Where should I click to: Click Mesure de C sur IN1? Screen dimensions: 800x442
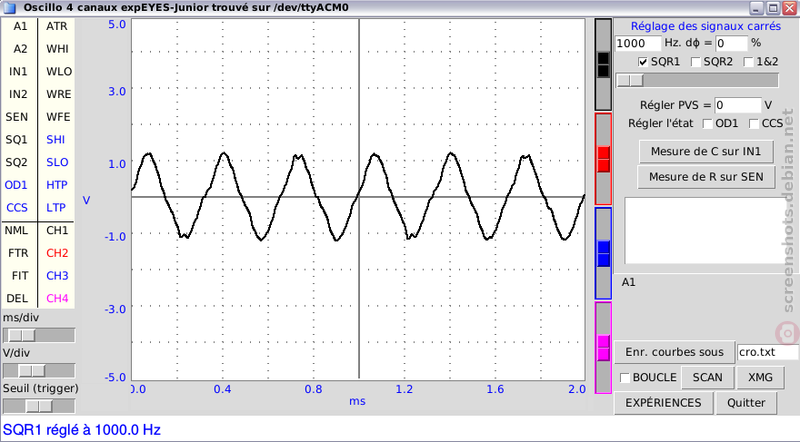tap(706, 152)
